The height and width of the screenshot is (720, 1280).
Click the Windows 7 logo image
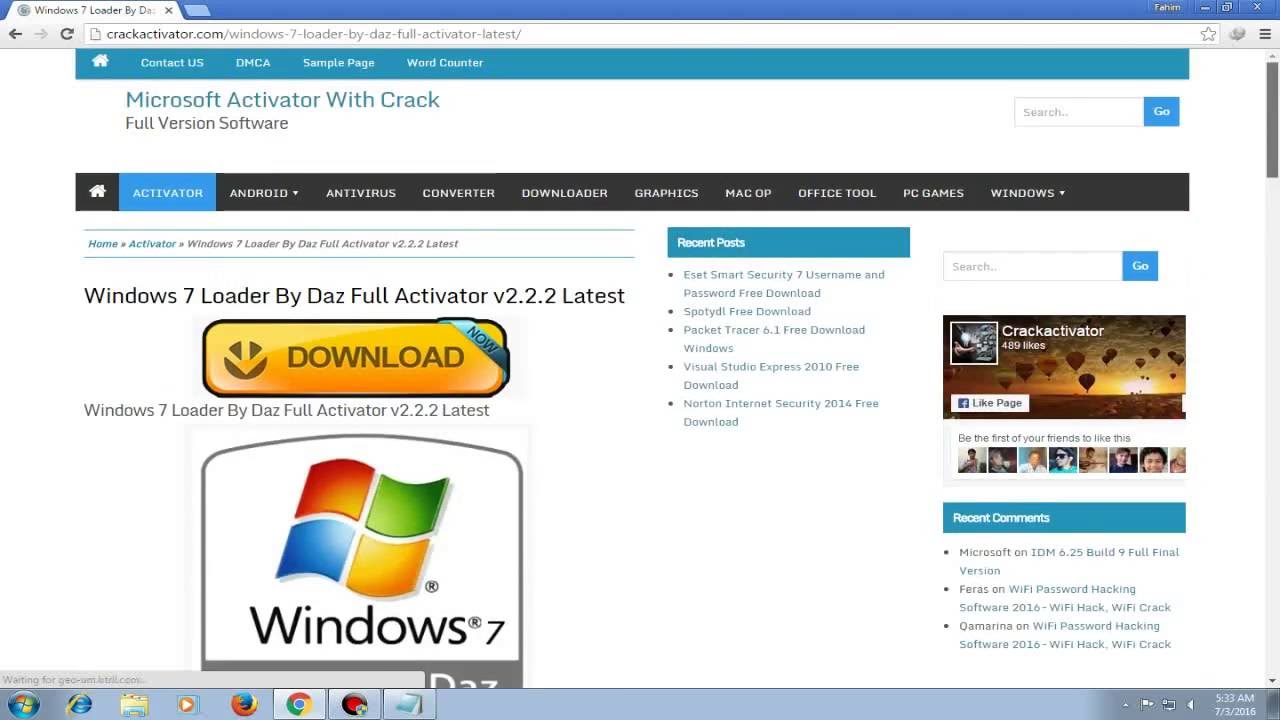pos(361,557)
